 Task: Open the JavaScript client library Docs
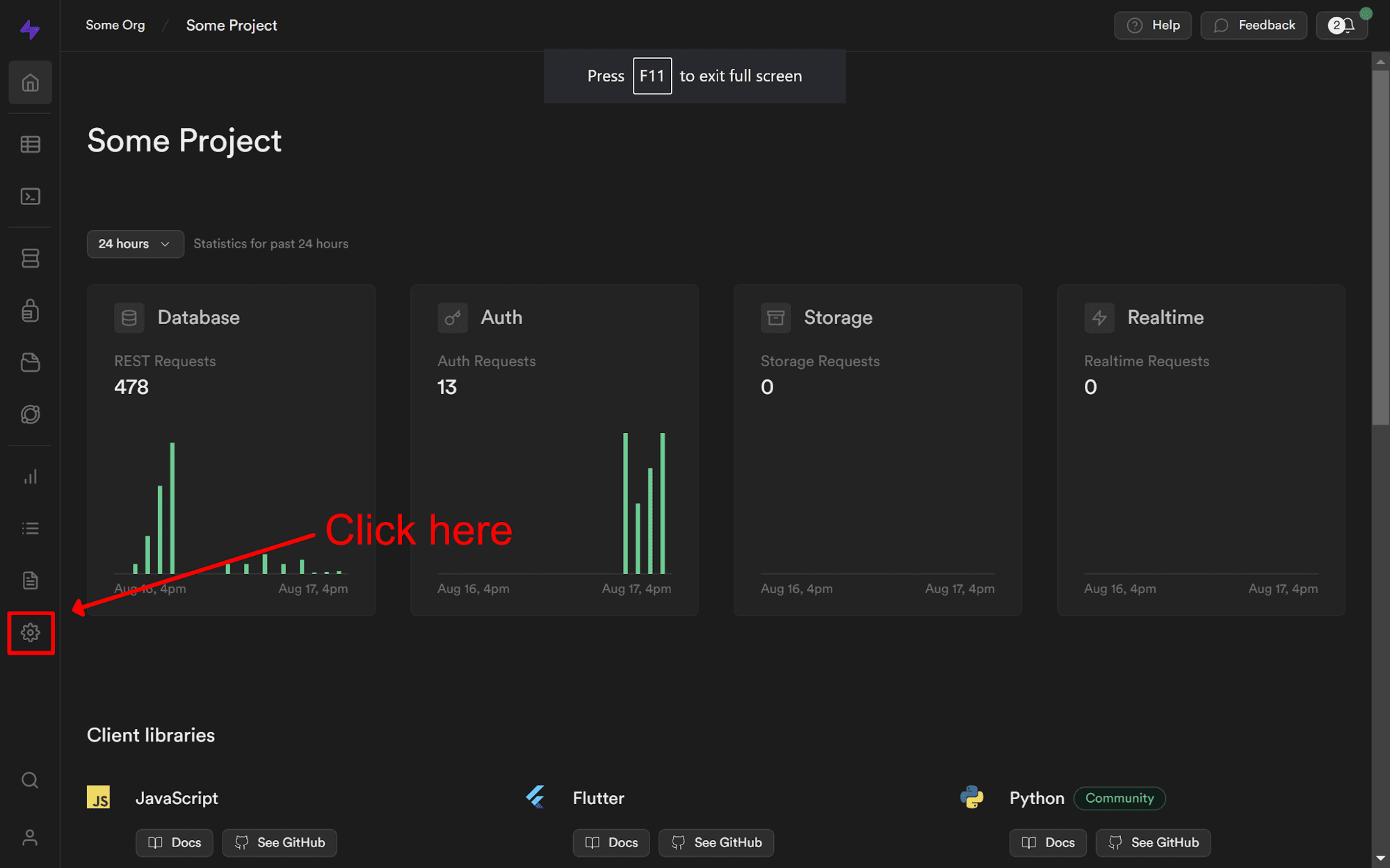[x=174, y=842]
